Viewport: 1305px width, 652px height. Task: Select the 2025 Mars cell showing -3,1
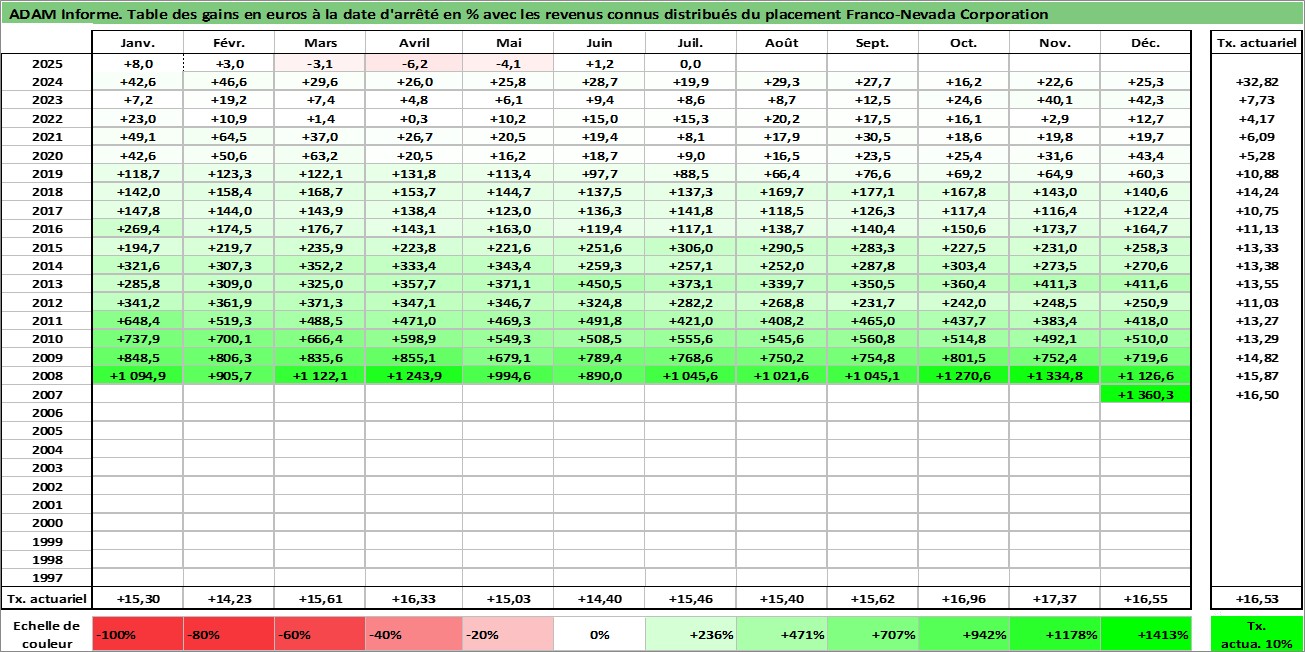coord(319,63)
